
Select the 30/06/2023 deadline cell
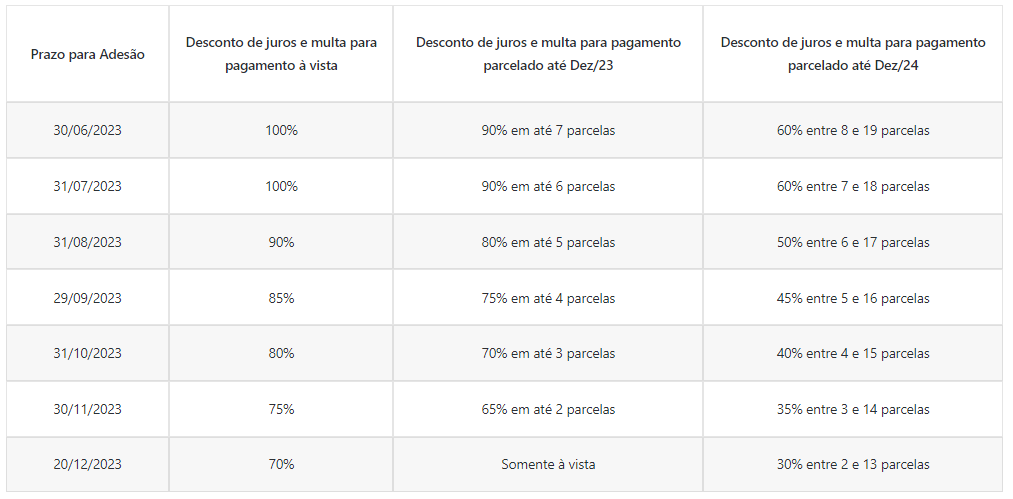point(88,131)
